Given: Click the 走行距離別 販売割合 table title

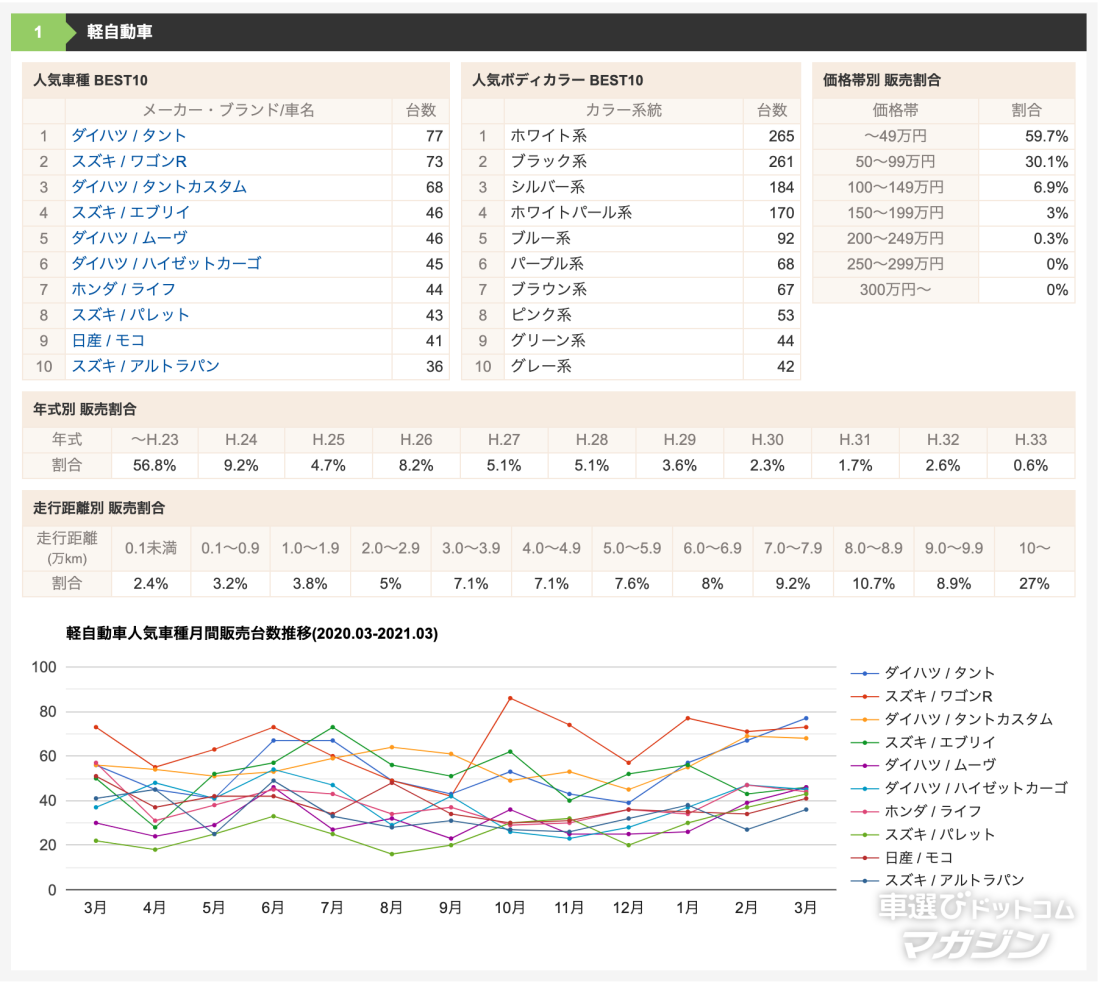Looking at the screenshot, I should tap(99, 508).
